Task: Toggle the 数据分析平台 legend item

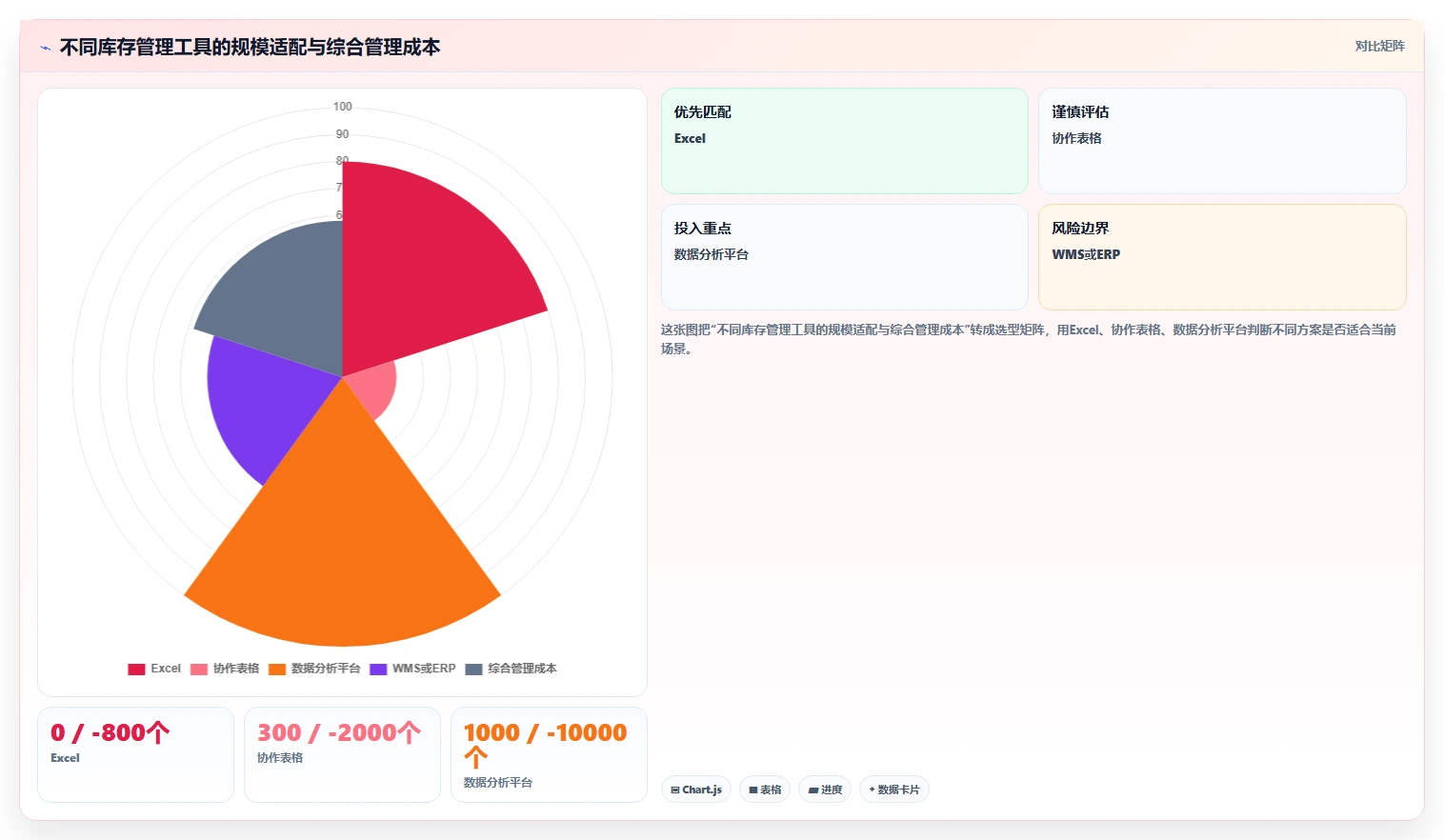Action: 314,669
